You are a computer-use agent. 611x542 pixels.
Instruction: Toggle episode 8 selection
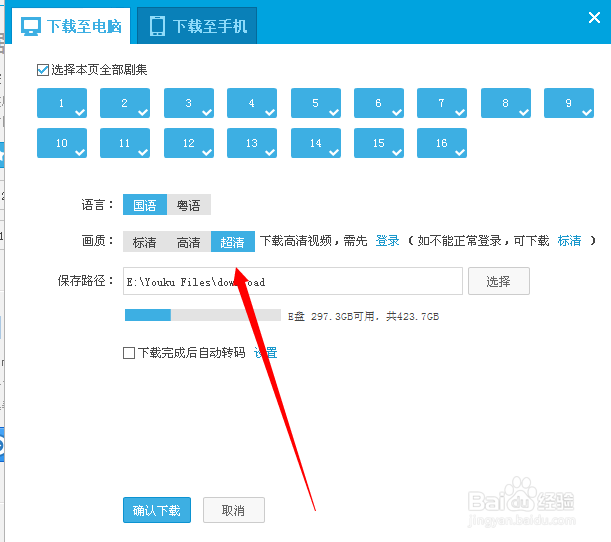(x=506, y=103)
